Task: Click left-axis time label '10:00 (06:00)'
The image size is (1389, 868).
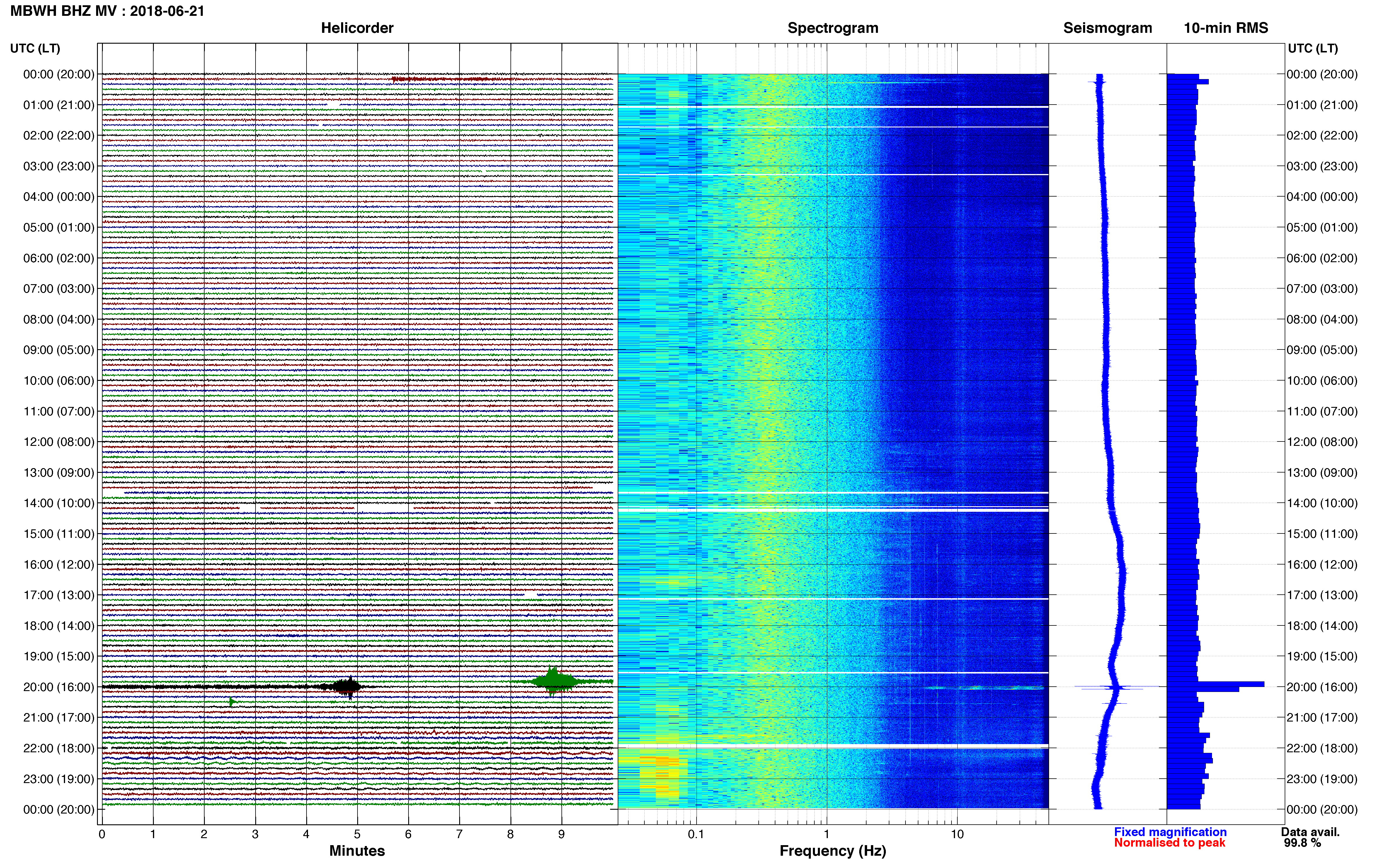Action: click(59, 381)
